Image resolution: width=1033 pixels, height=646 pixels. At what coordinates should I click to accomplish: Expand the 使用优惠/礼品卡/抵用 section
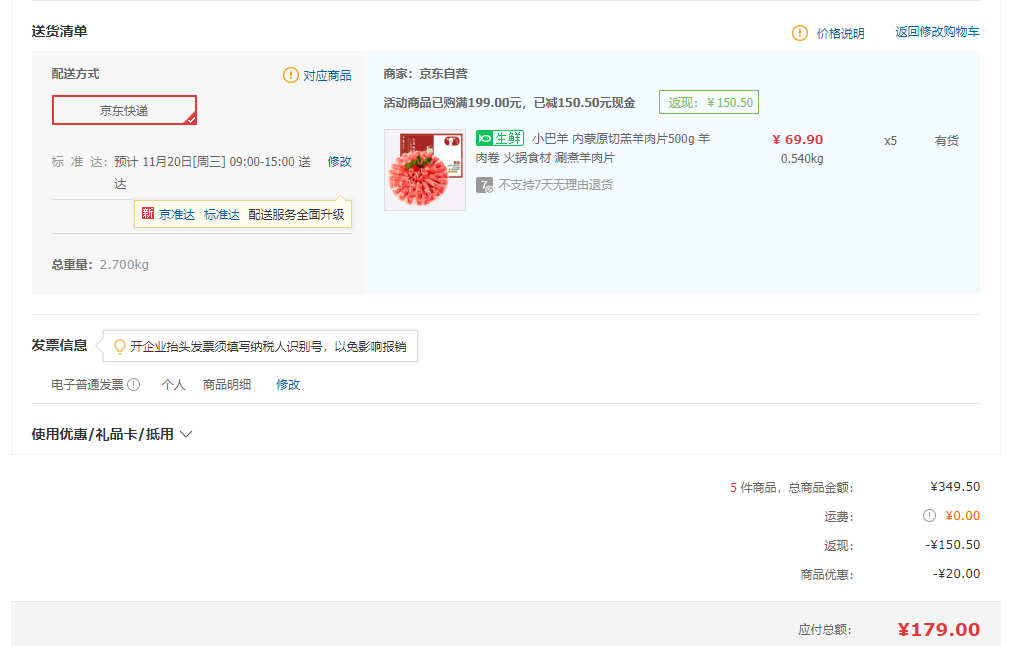[x=112, y=434]
